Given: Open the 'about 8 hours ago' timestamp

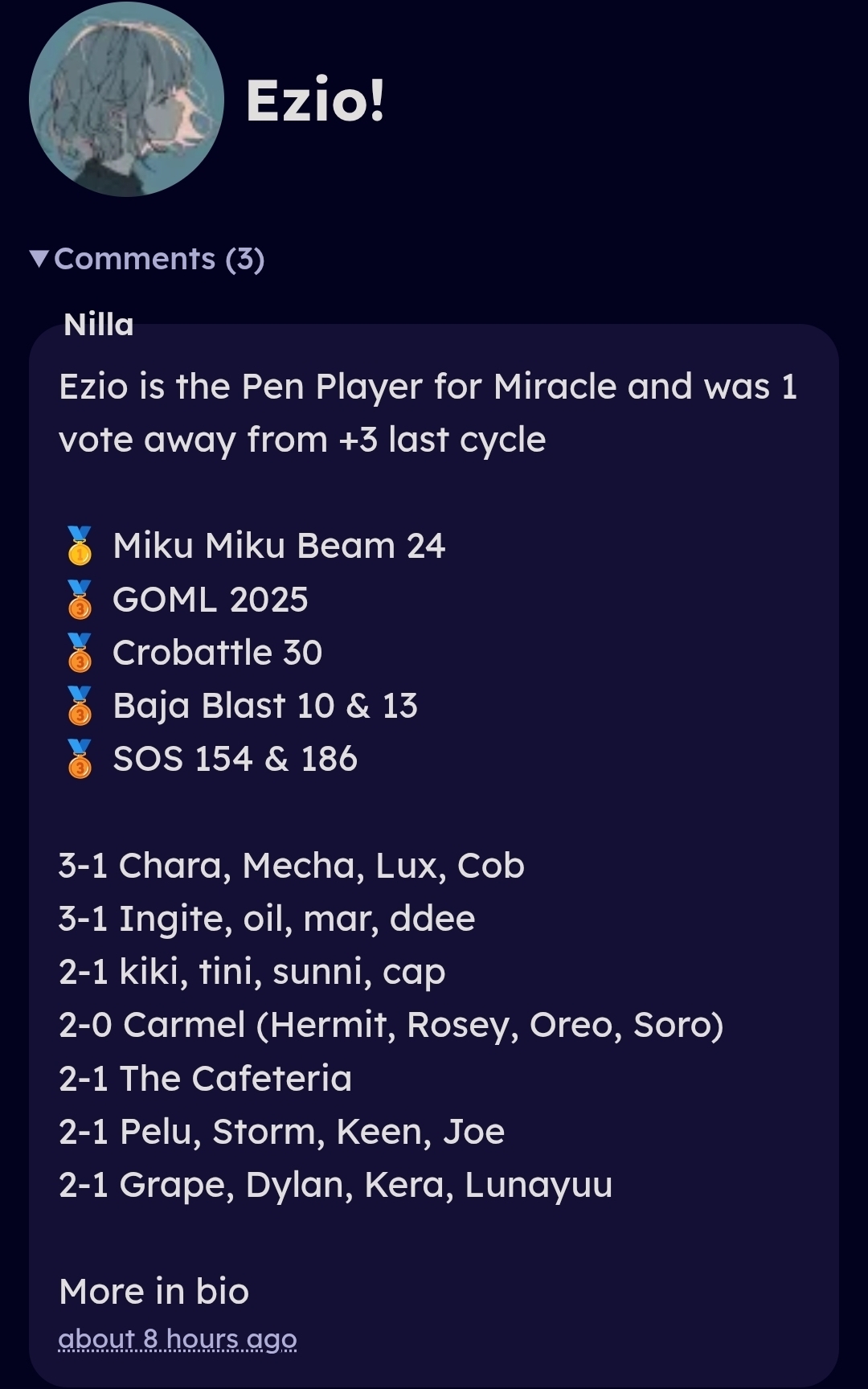Looking at the screenshot, I should point(178,1339).
